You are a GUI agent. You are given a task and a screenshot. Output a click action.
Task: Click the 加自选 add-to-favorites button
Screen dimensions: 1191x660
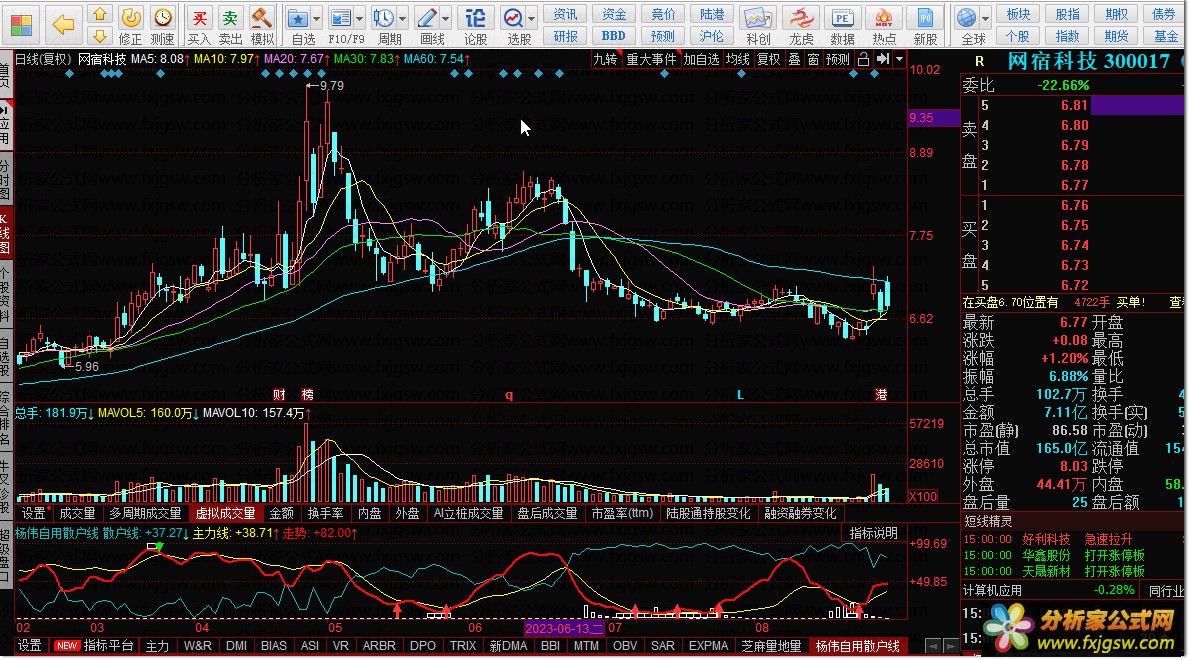click(701, 59)
